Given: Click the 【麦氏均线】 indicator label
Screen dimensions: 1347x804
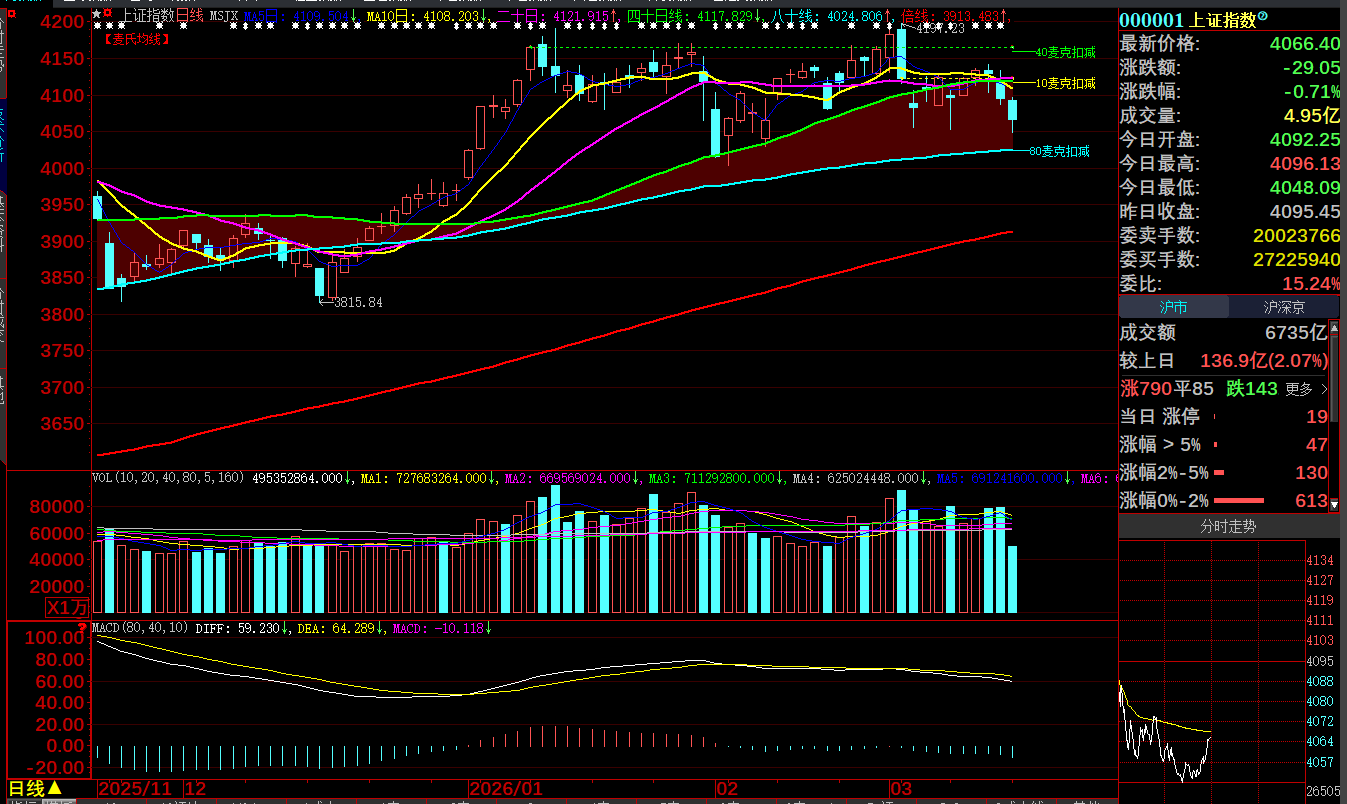Looking at the screenshot, I should pyautogui.click(x=137, y=40).
